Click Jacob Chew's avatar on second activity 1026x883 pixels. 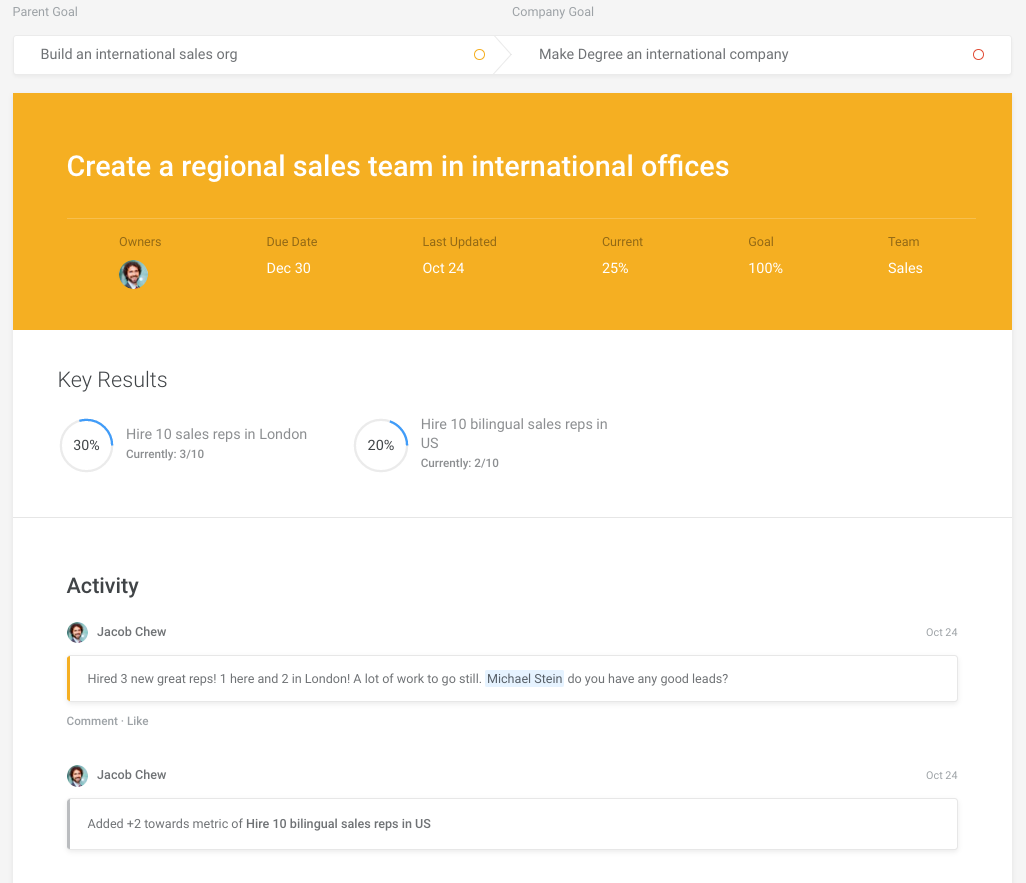tap(77, 775)
